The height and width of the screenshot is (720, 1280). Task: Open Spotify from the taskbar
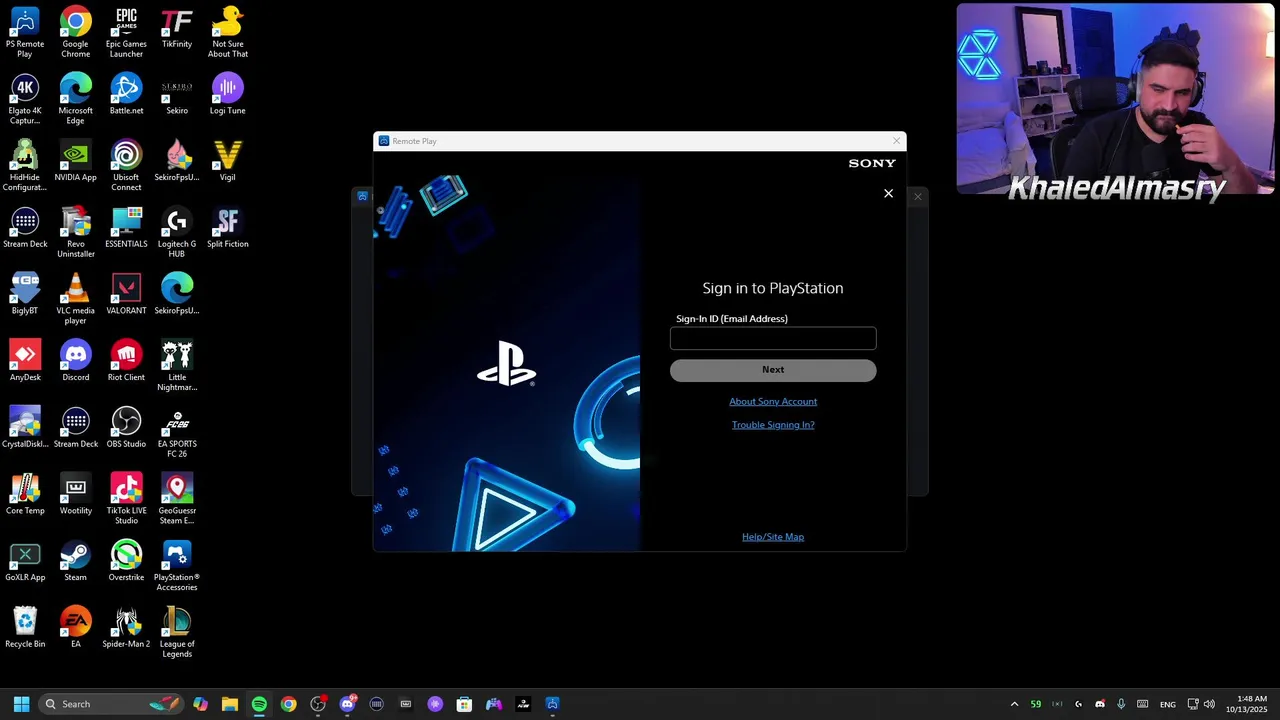259,704
